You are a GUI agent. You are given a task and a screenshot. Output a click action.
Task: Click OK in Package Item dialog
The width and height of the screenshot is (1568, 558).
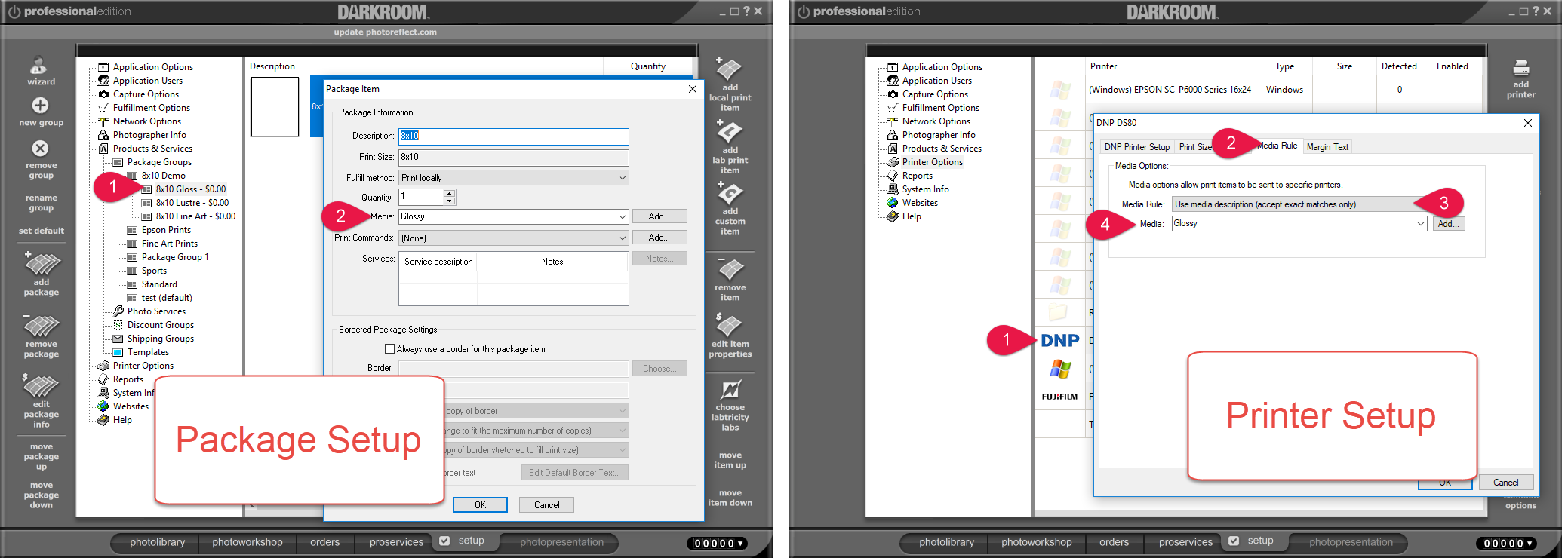click(480, 505)
